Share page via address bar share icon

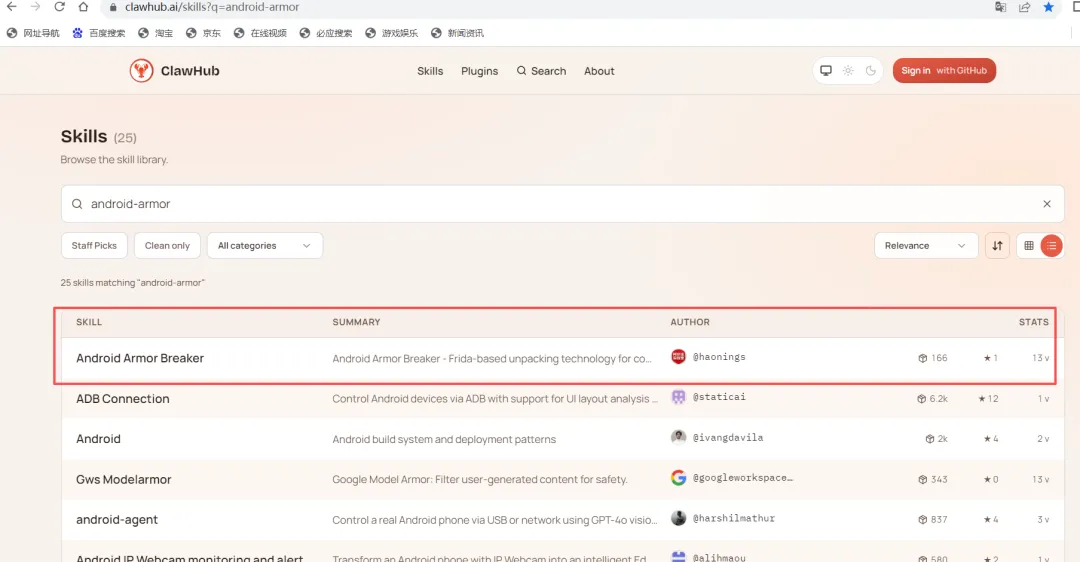click(1024, 7)
